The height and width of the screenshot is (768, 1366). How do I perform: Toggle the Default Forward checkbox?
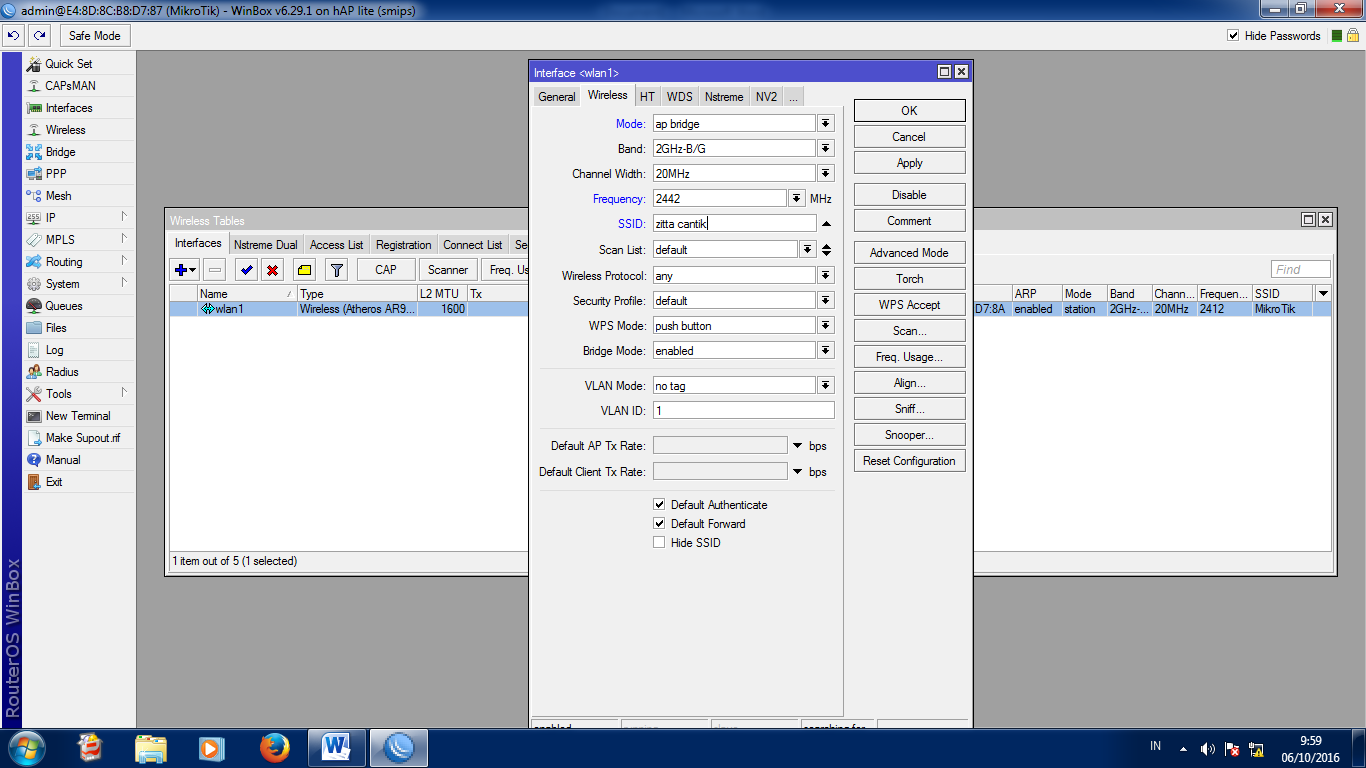(x=659, y=524)
